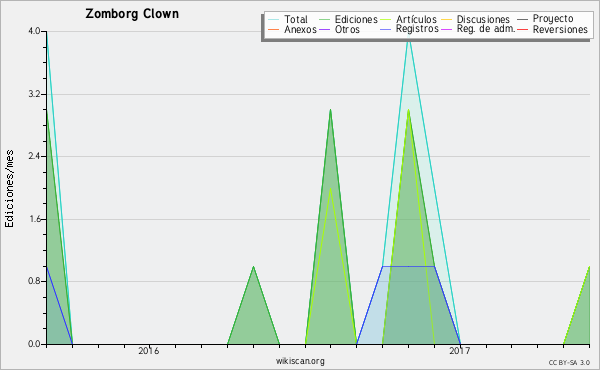Screen dimensions: 600x370
Task: Click the 3.2 y-axis value
Action: click(34, 94)
